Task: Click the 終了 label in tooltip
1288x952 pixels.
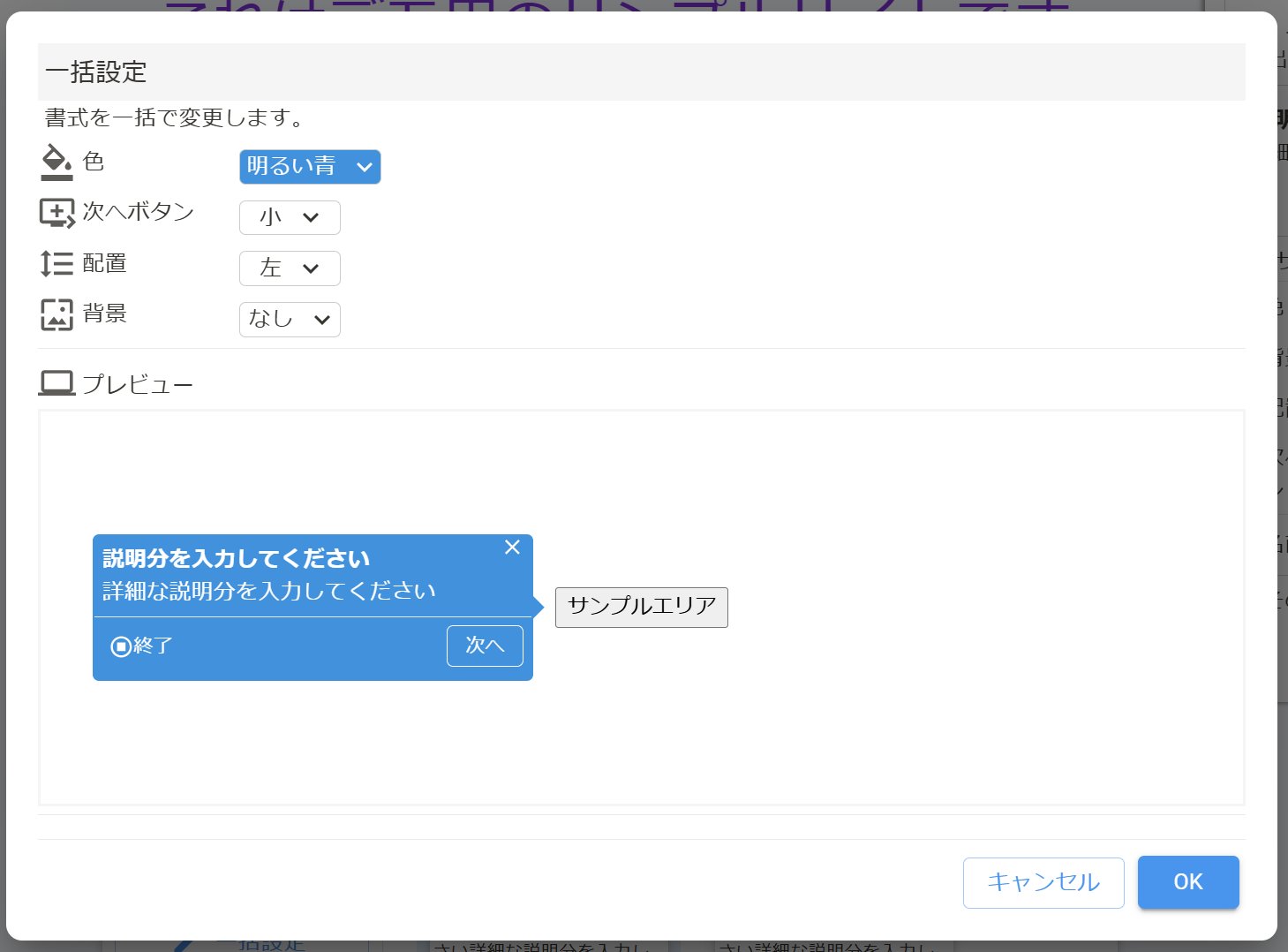Action: click(x=153, y=646)
